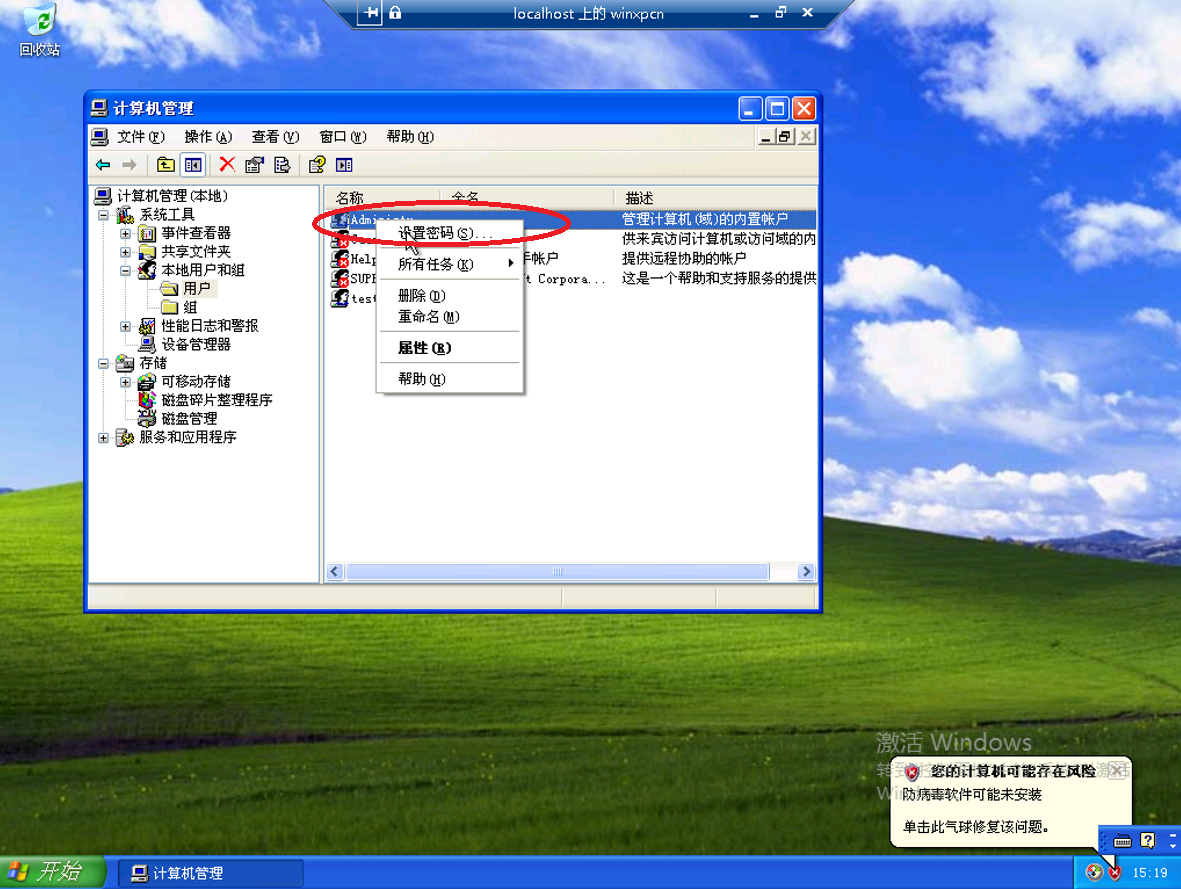Select the 事件查看器 tree node
Screen dimensions: 1181x889
[x=196, y=234]
